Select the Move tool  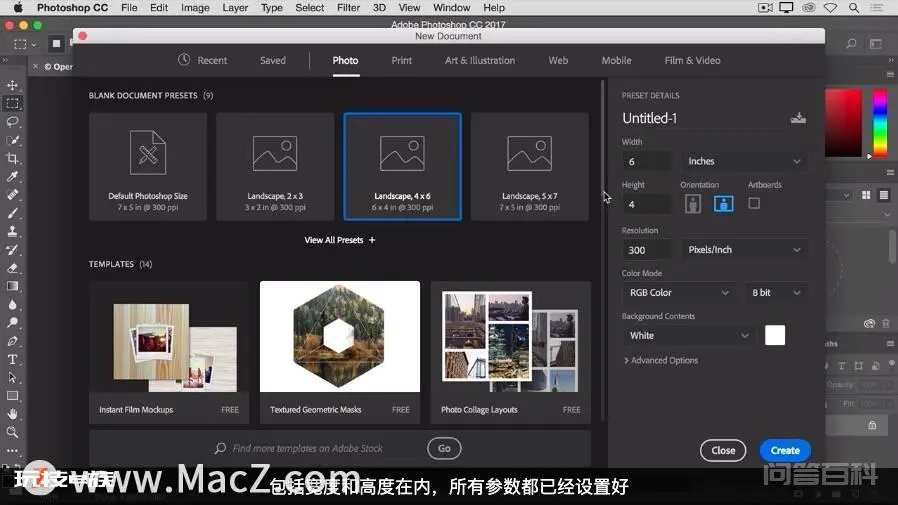point(12,85)
